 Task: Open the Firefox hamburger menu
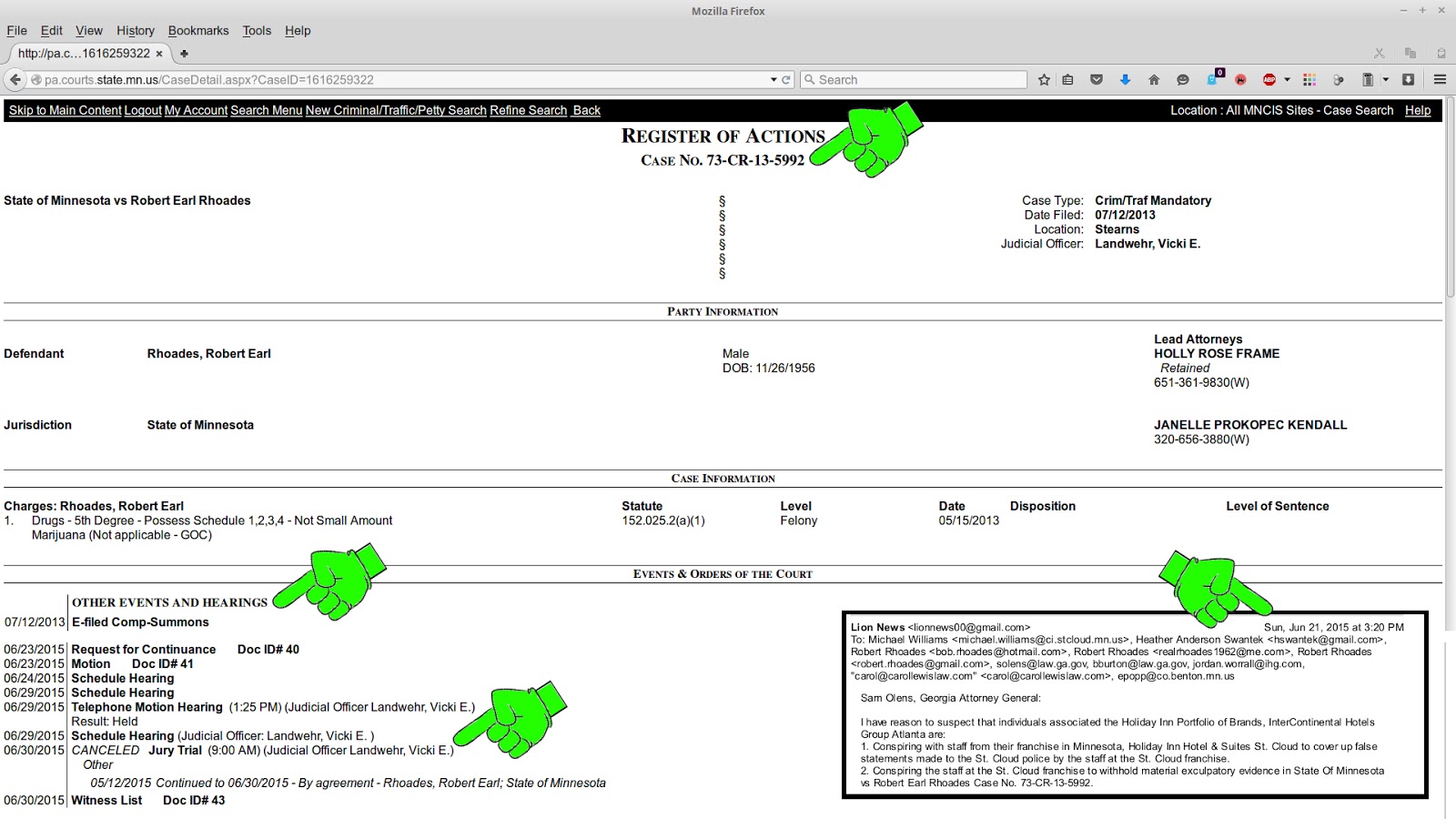[x=1440, y=80]
